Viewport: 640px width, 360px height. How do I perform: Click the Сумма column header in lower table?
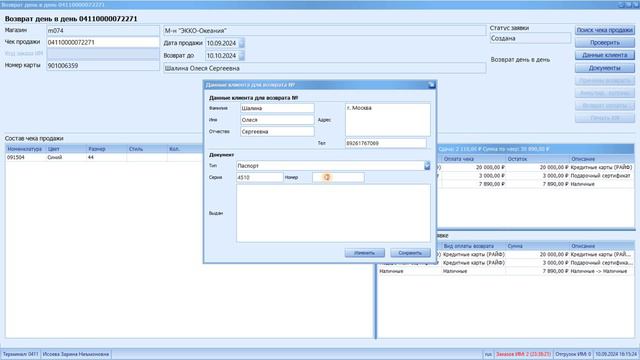coord(537,246)
